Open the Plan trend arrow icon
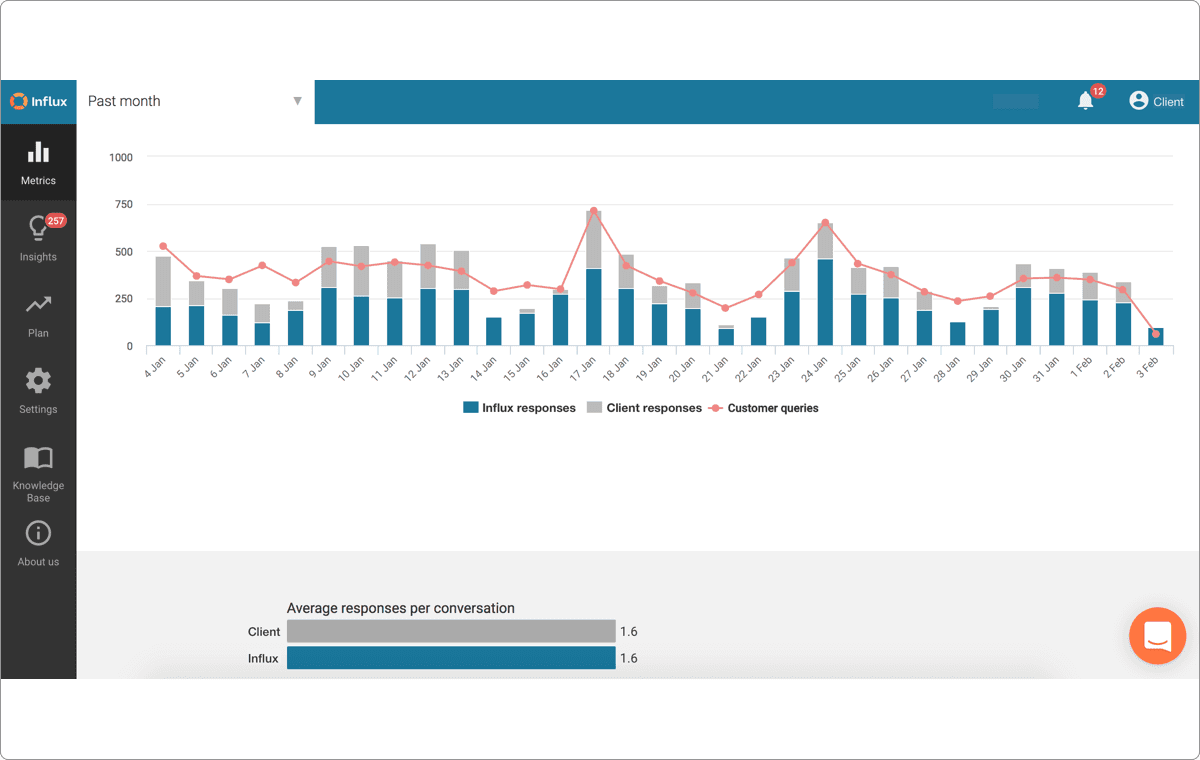This screenshot has width=1200, height=760. (38, 304)
